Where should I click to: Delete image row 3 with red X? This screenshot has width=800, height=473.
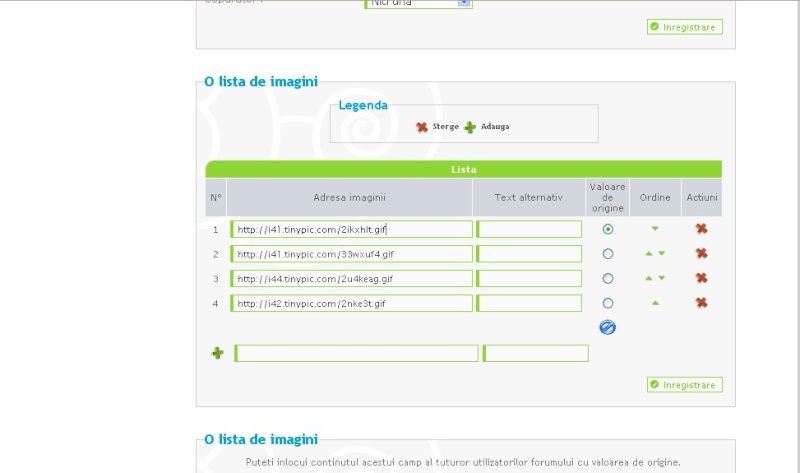click(x=702, y=278)
